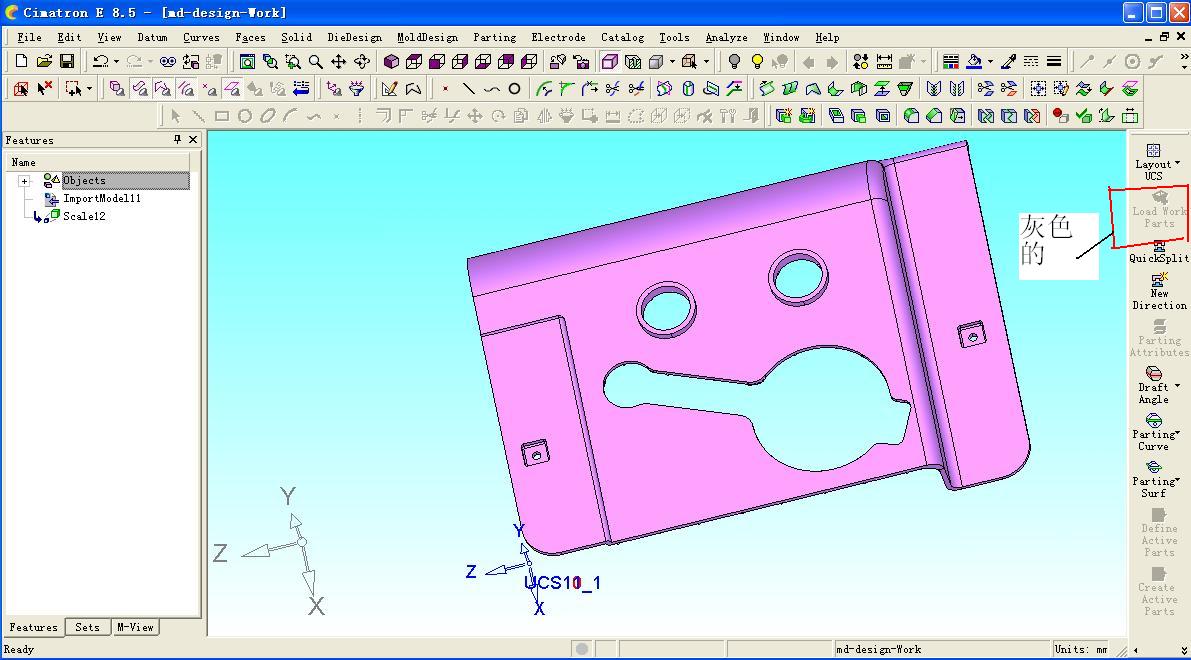Screen dimensions: 1191x660
Task: Open the paint bucket fill color tool
Action: (975, 62)
